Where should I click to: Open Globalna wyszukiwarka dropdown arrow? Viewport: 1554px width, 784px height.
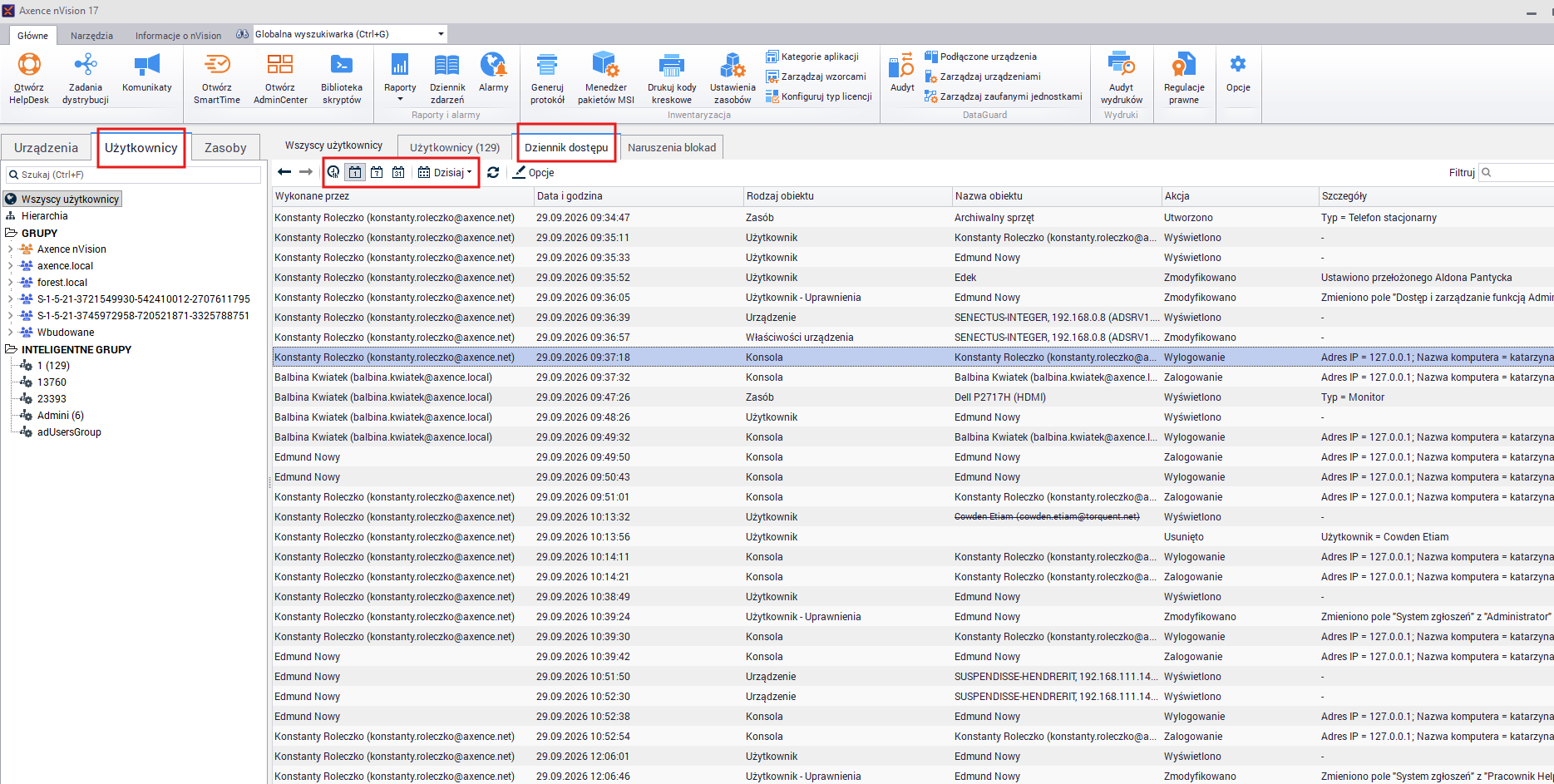[441, 34]
